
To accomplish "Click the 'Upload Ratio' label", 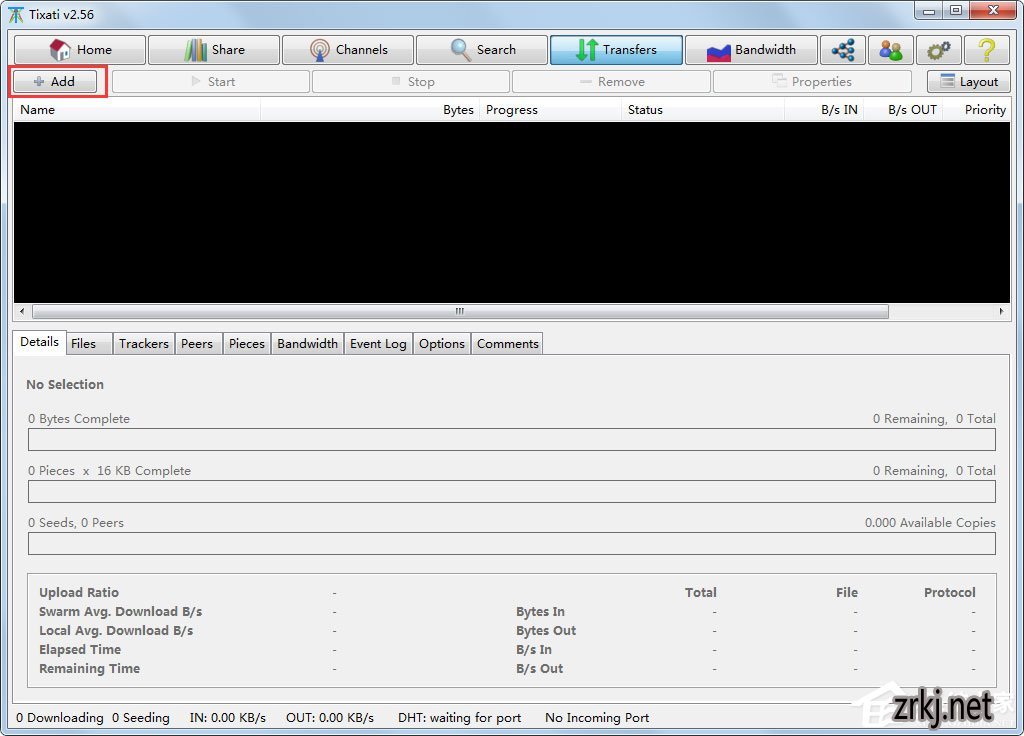I will click(x=79, y=592).
